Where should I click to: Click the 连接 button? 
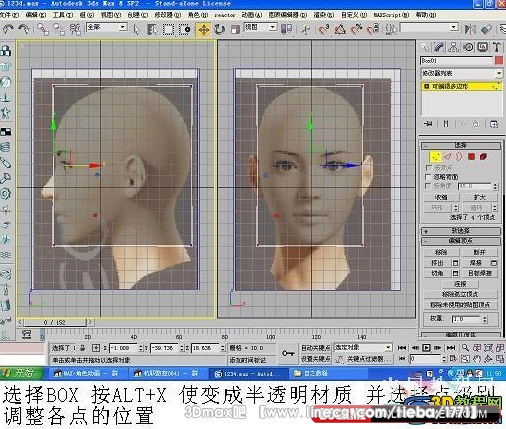(x=460, y=284)
